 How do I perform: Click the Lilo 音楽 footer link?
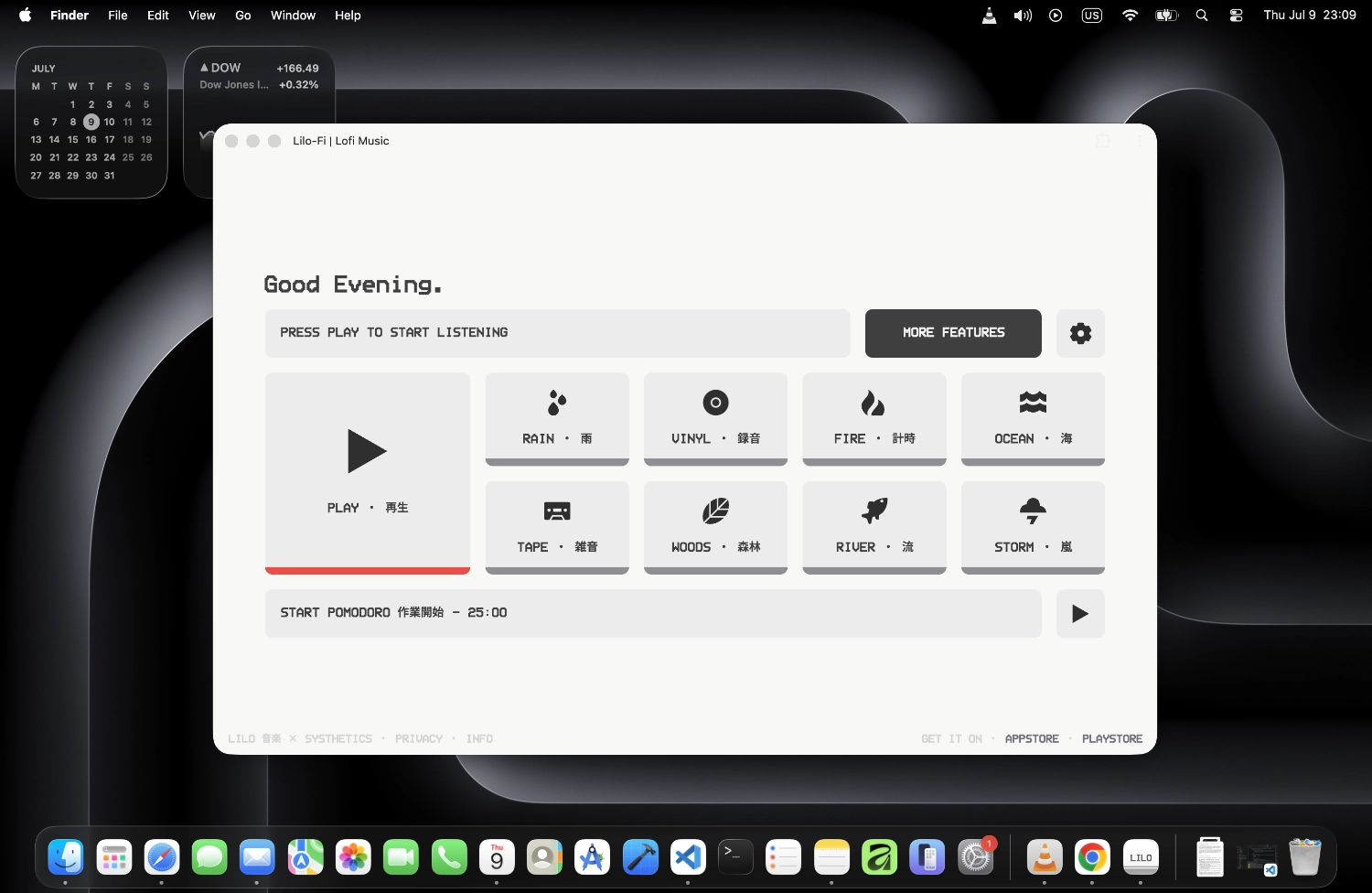(x=254, y=738)
